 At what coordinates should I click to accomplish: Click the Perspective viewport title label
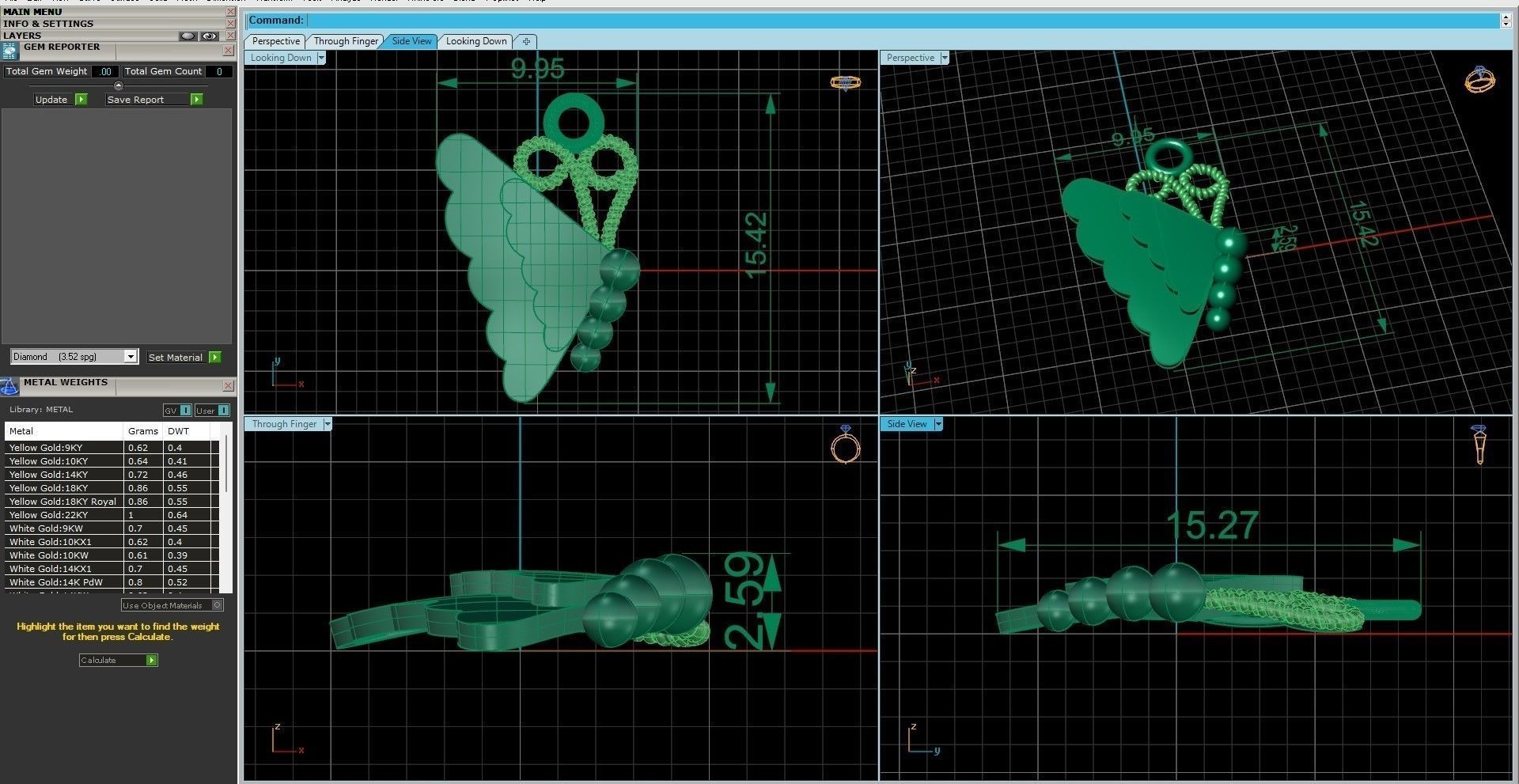(910, 58)
